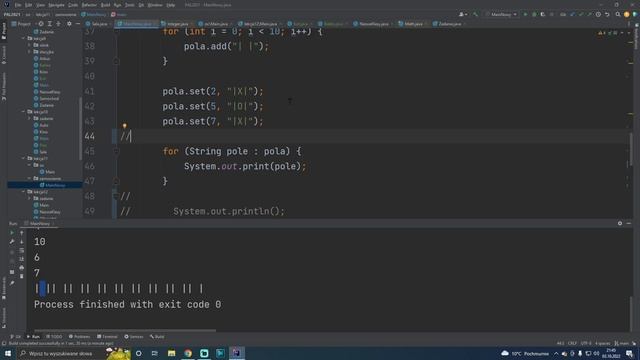Click Expand All icon in Project panel
This screenshot has height=360, width=640.
pyautogui.click(x=50, y=24)
